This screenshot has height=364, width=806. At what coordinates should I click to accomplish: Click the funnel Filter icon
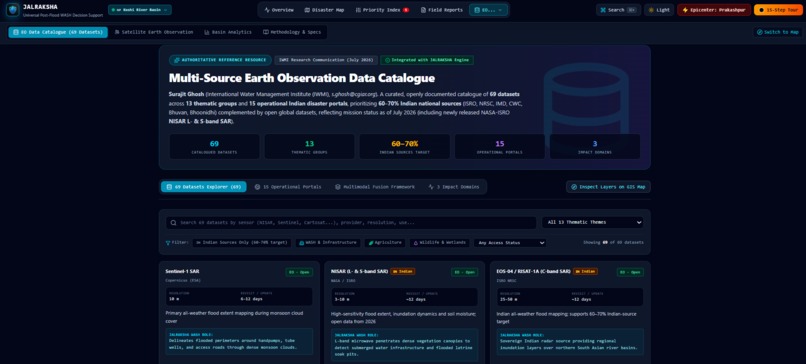point(168,243)
